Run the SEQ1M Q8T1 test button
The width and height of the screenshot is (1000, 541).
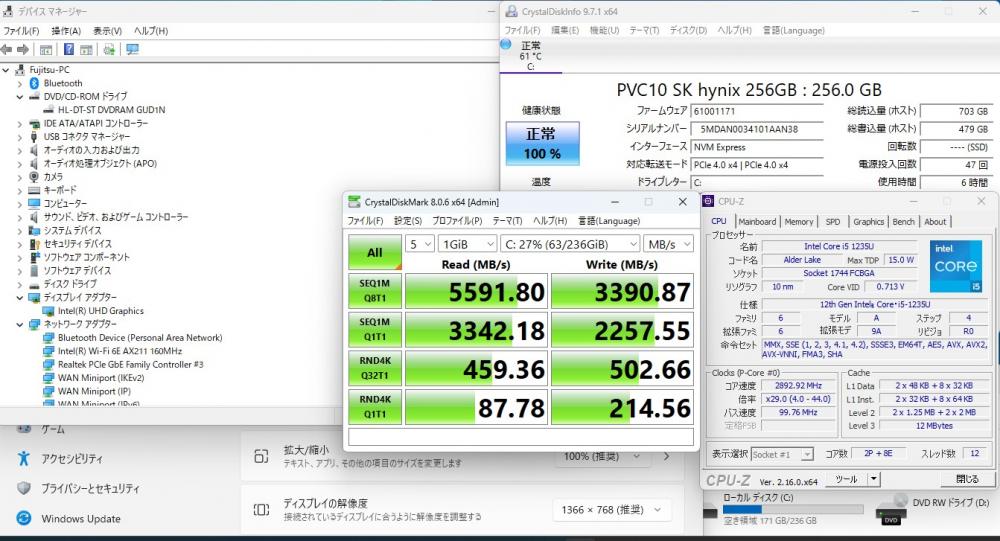pos(374,292)
